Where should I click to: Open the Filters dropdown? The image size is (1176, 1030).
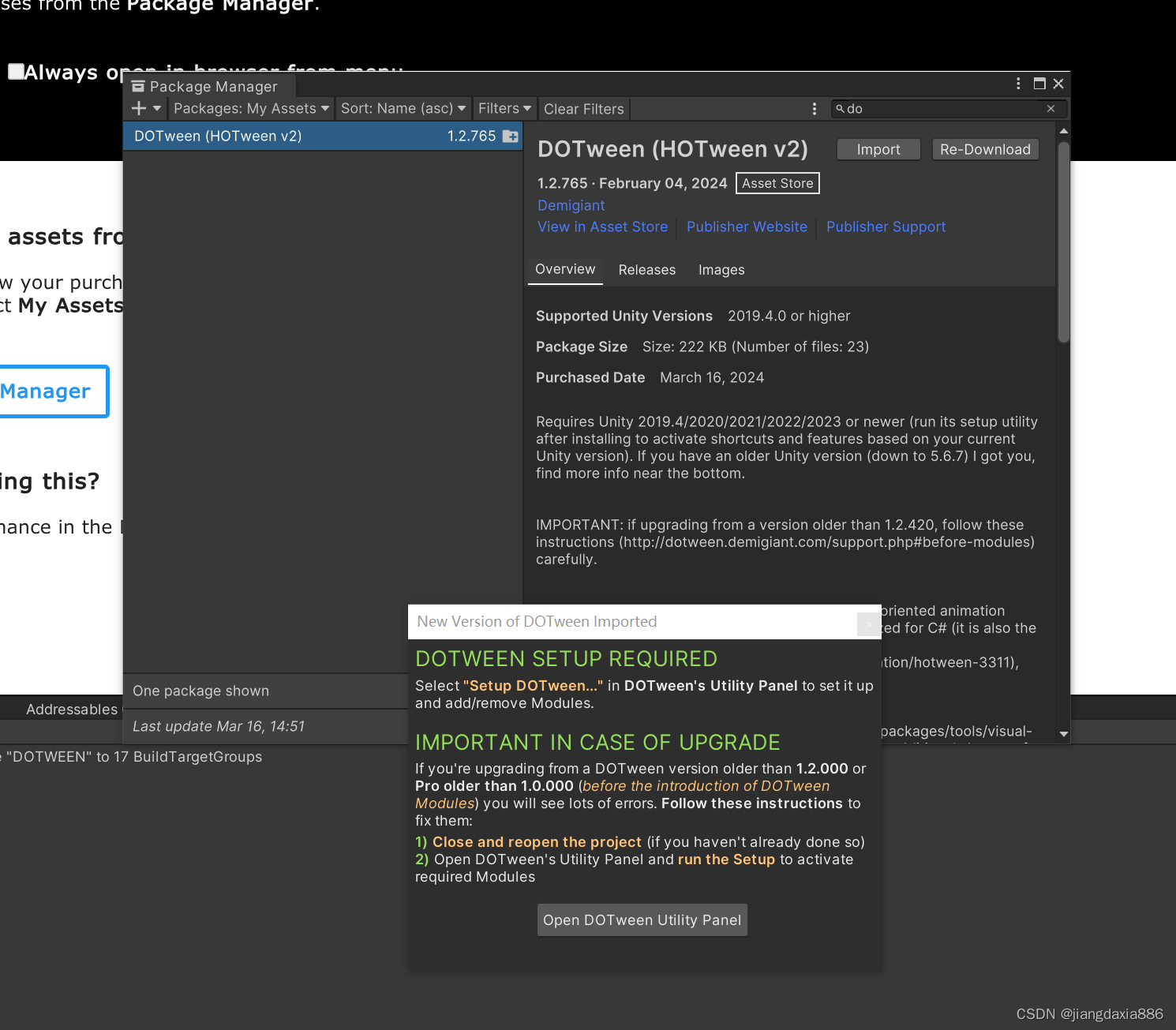click(x=504, y=108)
